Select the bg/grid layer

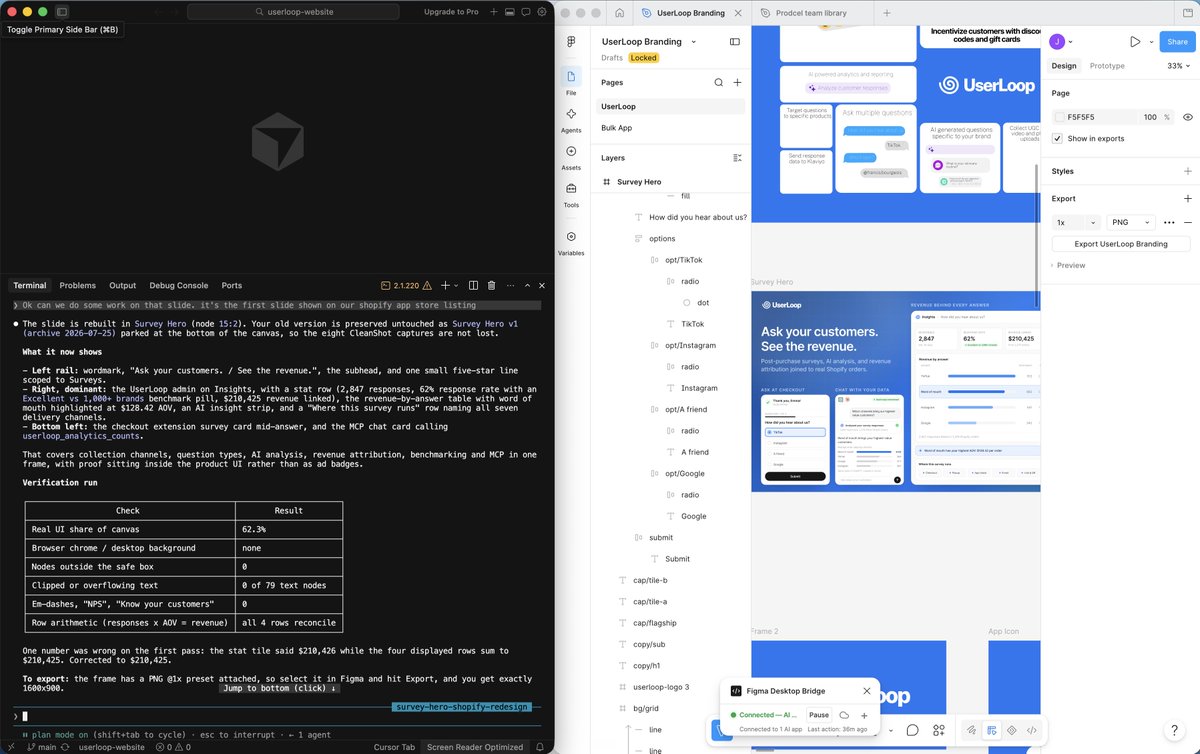click(648, 709)
